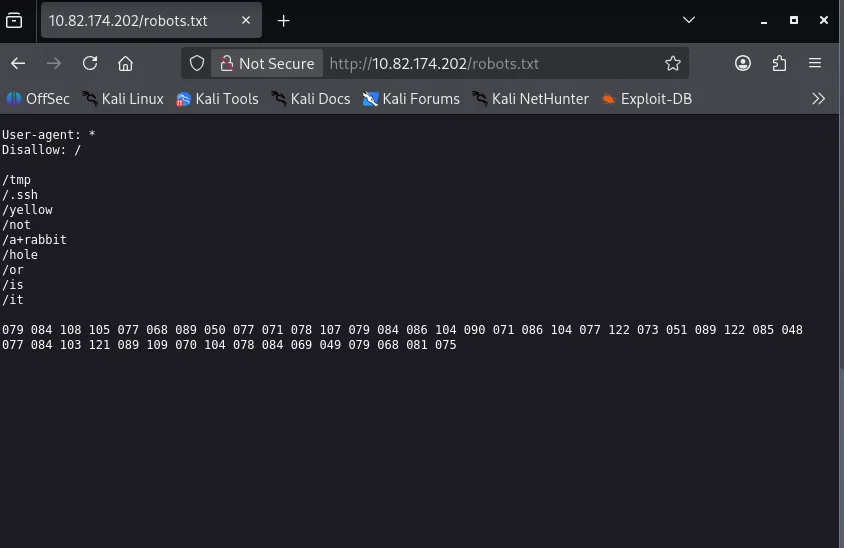Select the 10.82.174.202/robots.txt tab
844x548 pixels.
pyautogui.click(x=130, y=20)
